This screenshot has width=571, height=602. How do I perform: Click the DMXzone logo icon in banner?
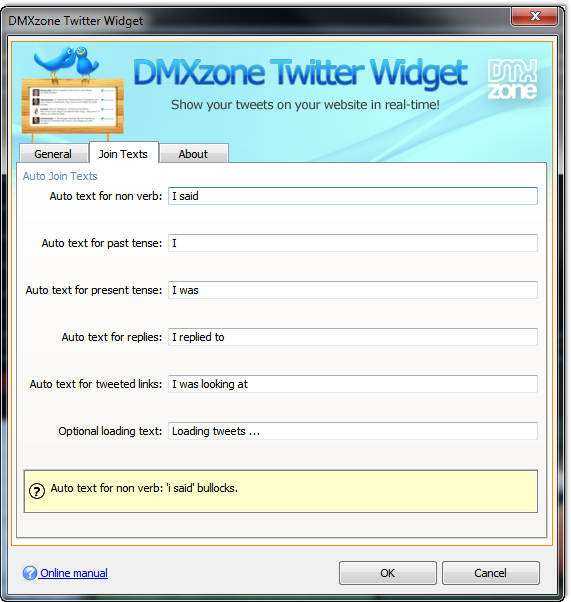(512, 79)
